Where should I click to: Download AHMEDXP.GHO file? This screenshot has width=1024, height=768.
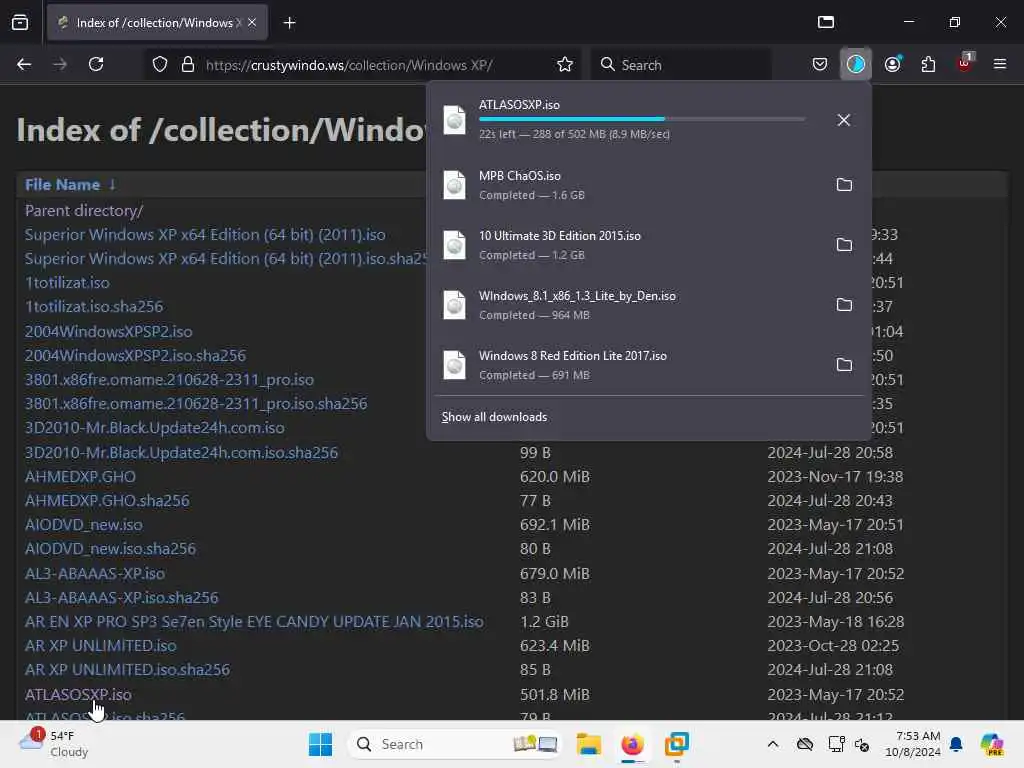(x=80, y=476)
